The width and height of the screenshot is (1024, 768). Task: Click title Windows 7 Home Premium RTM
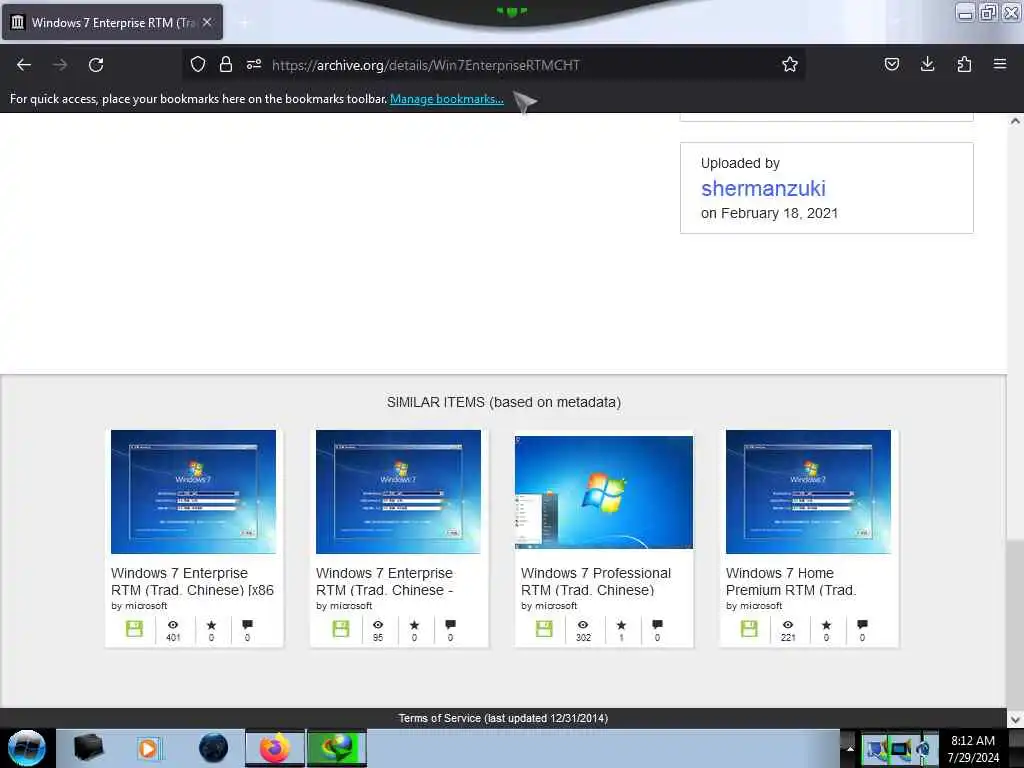pyautogui.click(x=791, y=581)
